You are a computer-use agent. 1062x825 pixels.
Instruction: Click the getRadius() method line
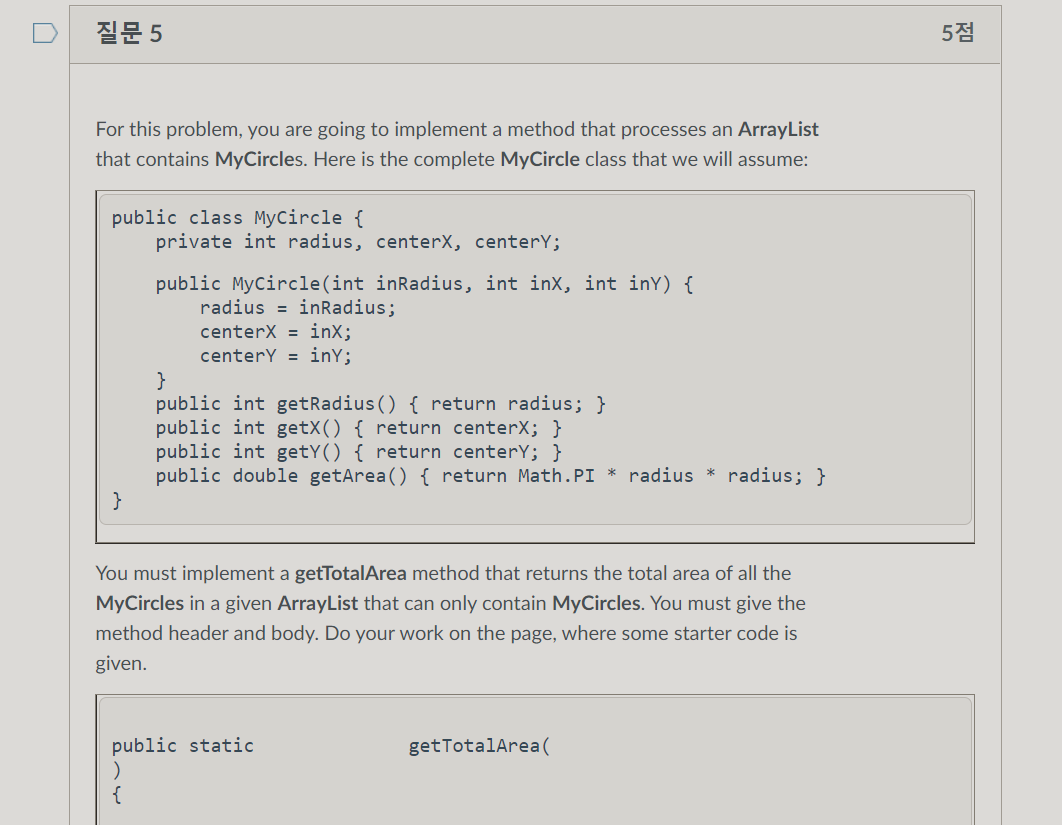point(381,404)
